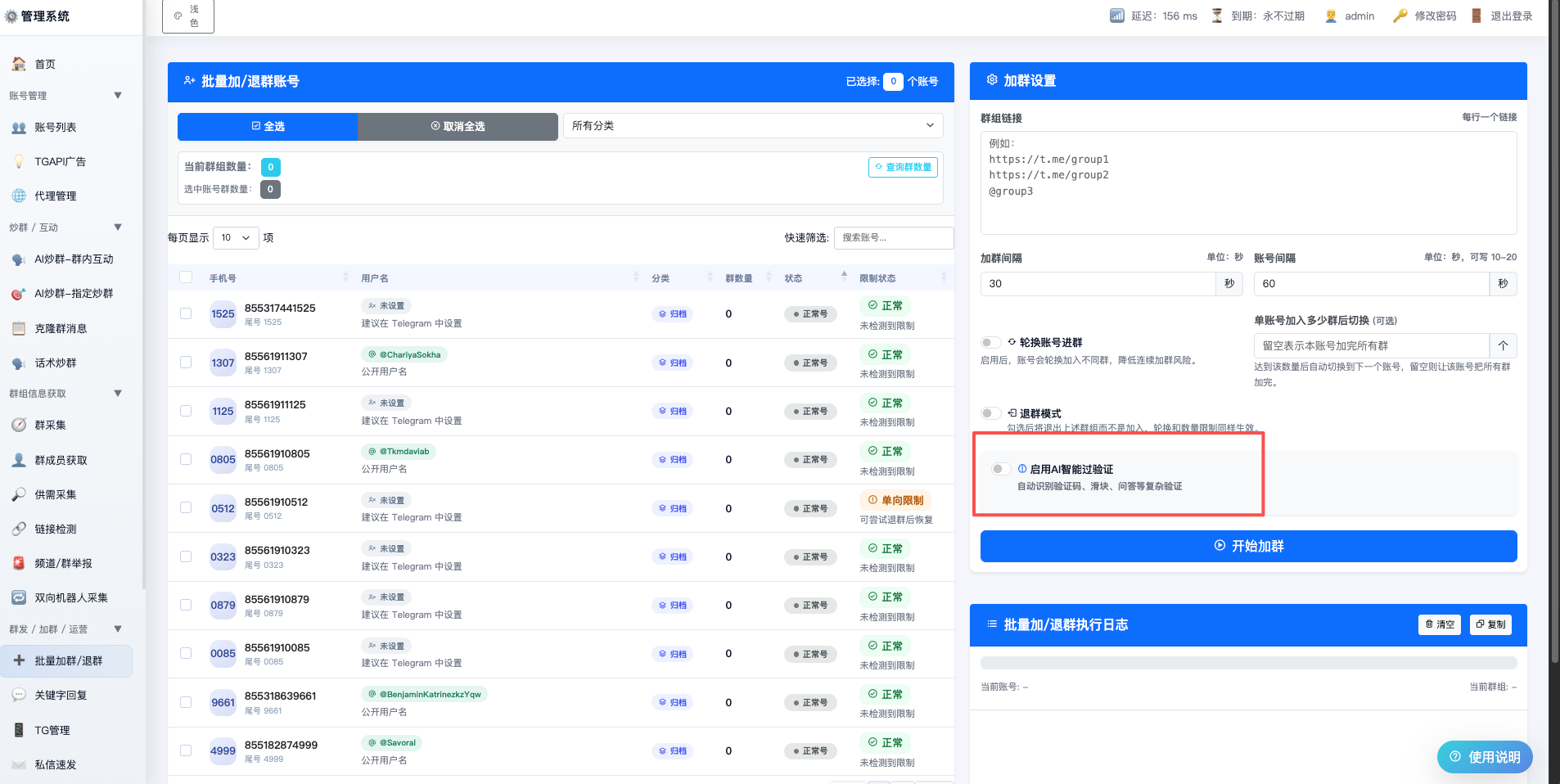Open 关键字回复 in the sidebar menu
The image size is (1560, 784).
click(x=61, y=695)
